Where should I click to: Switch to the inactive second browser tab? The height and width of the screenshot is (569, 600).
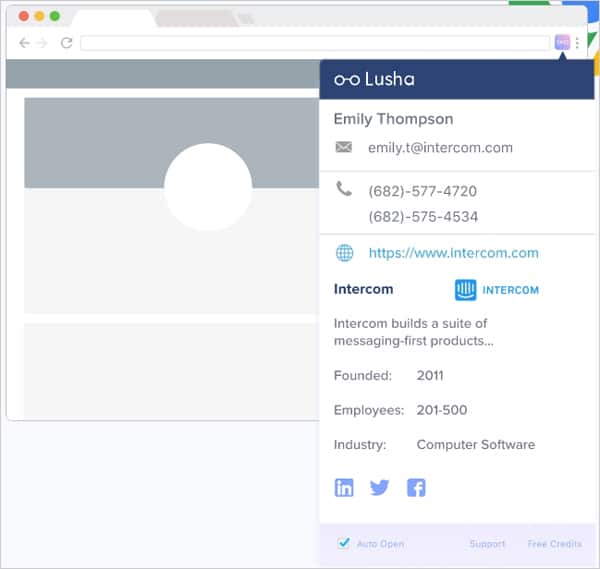193,19
